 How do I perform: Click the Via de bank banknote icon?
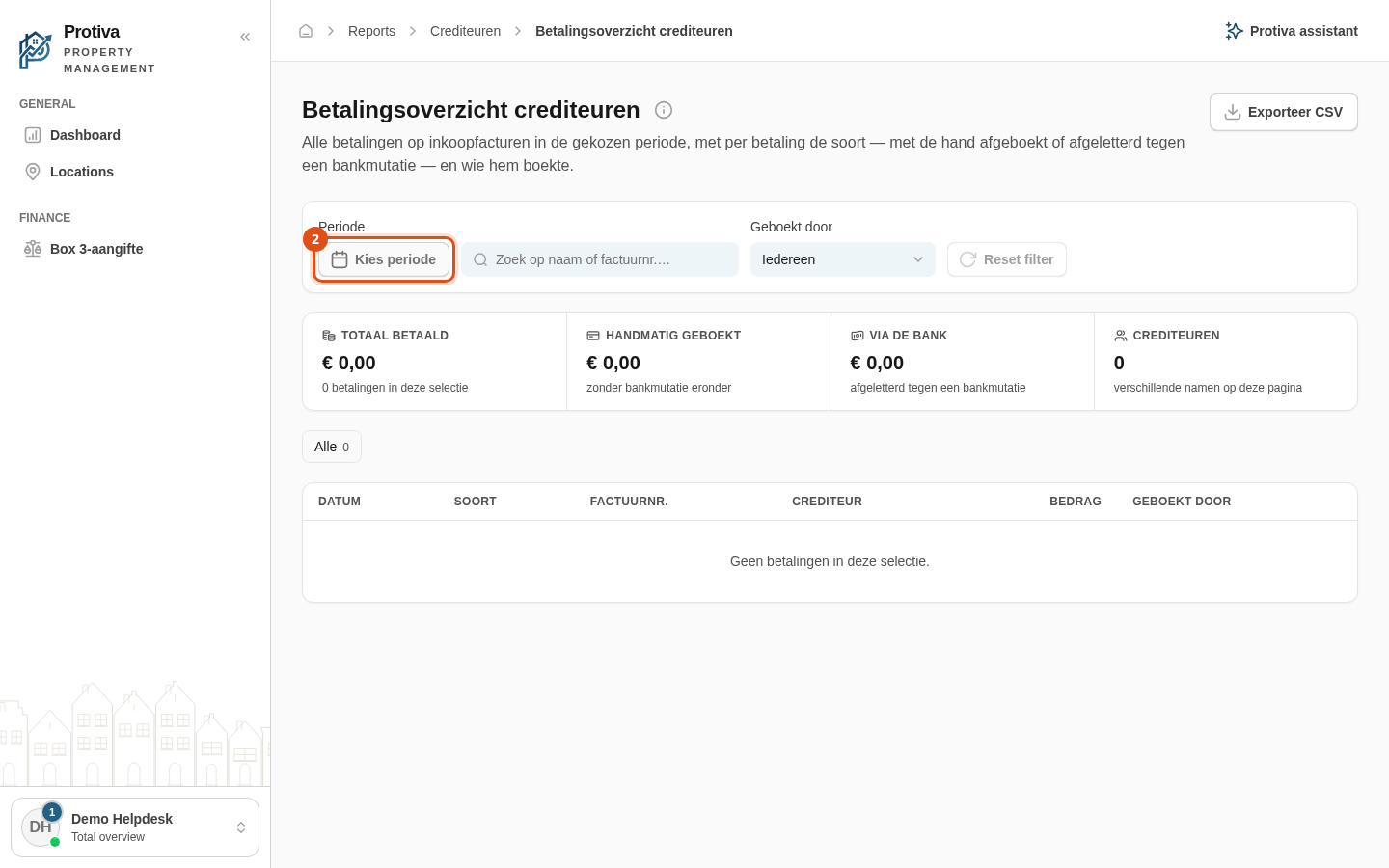point(857,336)
